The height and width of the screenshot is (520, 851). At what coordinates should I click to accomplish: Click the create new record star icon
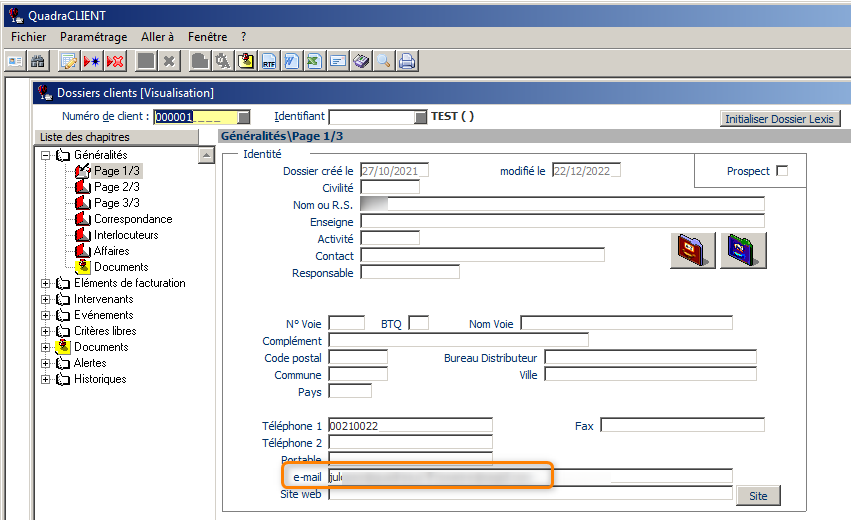pyautogui.click(x=92, y=61)
